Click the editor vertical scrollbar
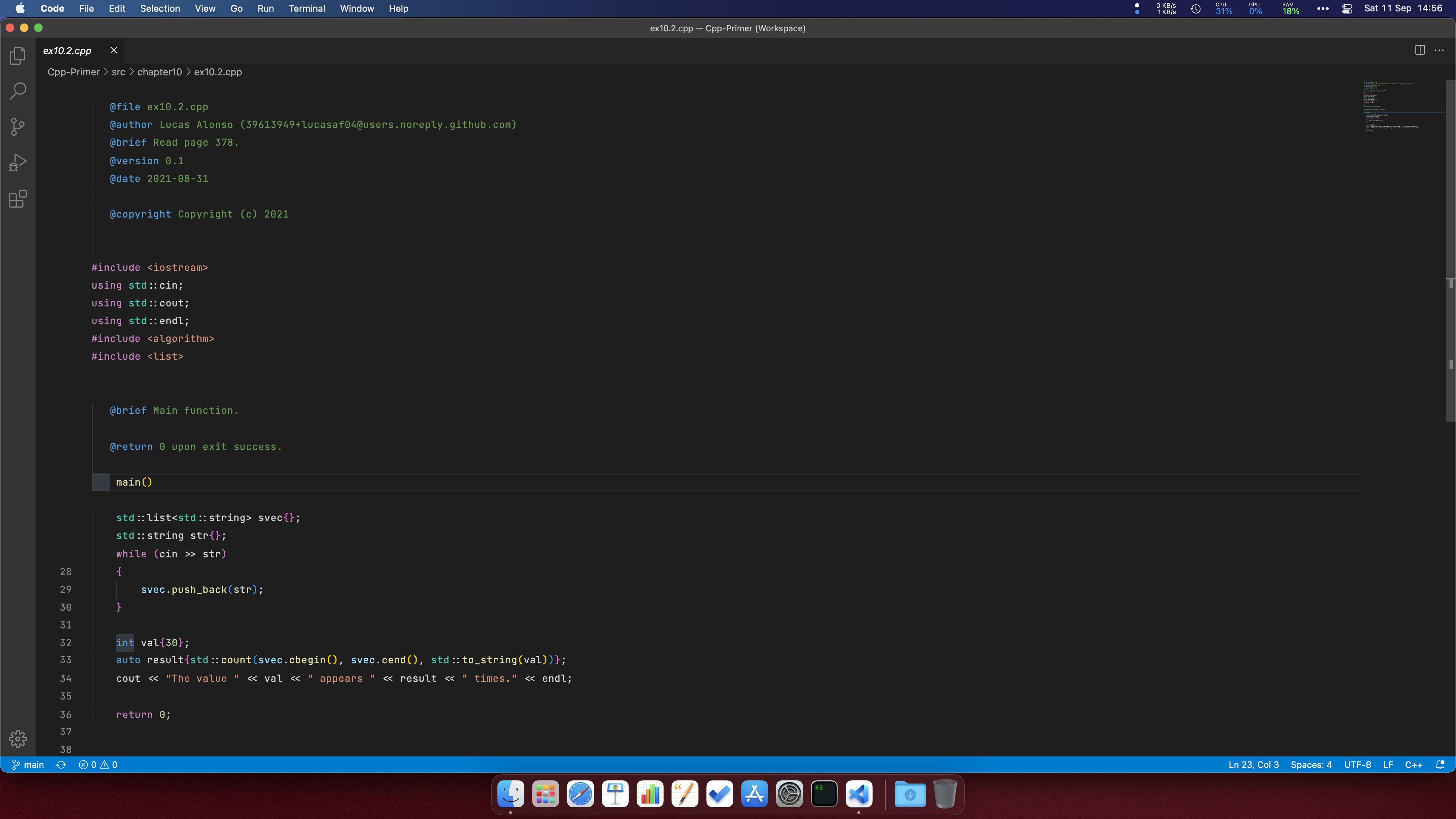Viewport: 1456px width, 819px height. [1450, 252]
